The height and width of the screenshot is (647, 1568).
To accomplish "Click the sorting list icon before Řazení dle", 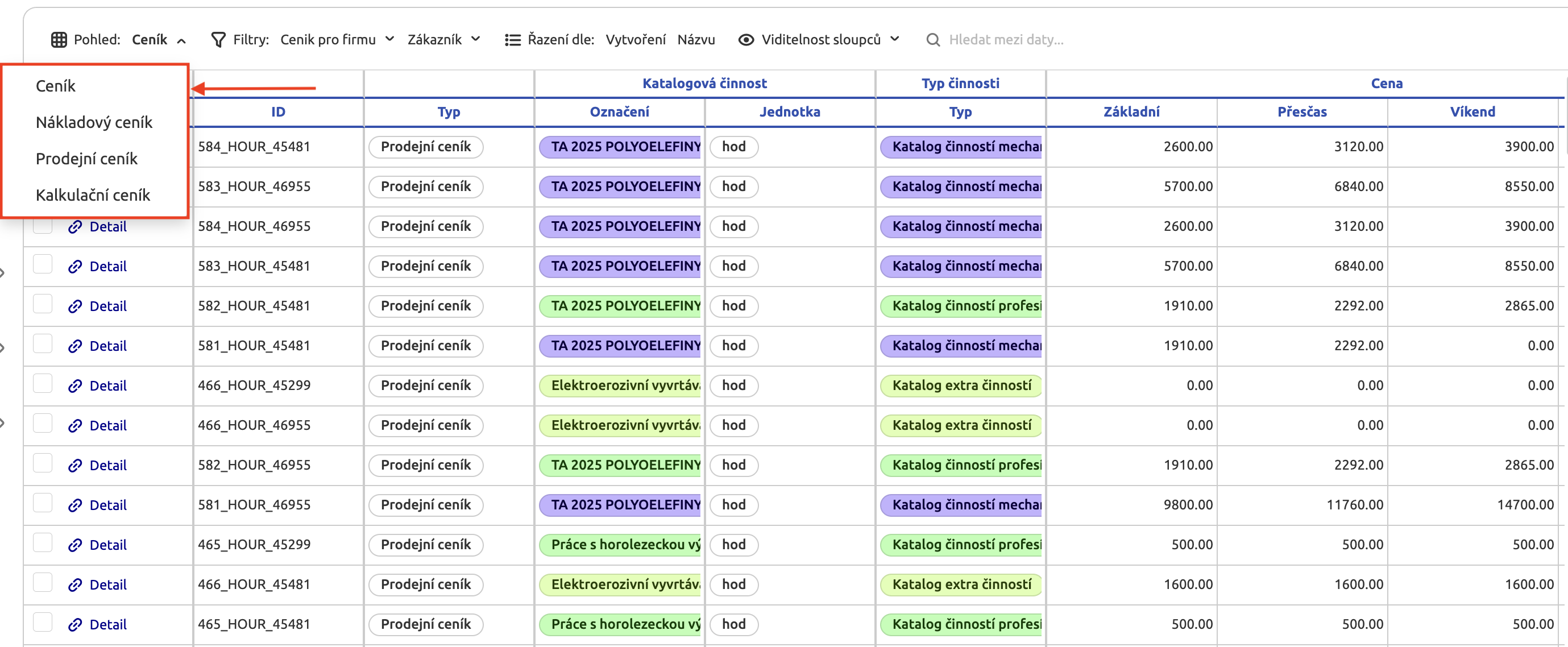I will pyautogui.click(x=512, y=39).
